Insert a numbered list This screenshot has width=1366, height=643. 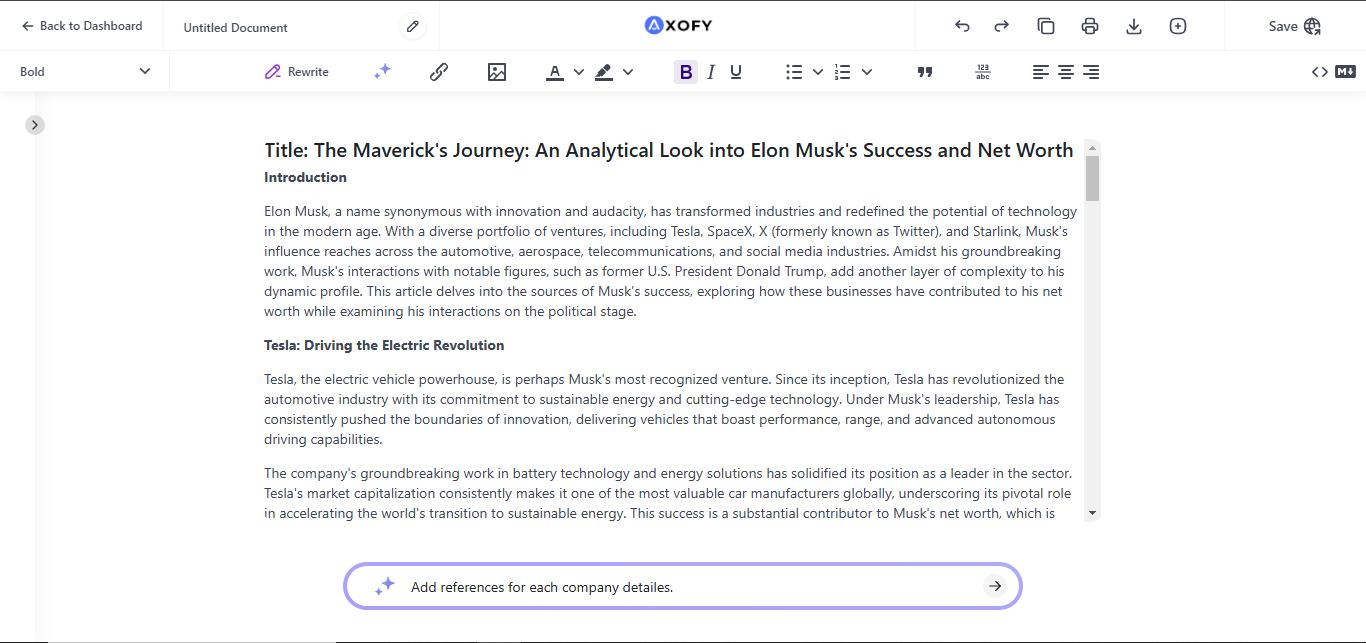point(842,72)
